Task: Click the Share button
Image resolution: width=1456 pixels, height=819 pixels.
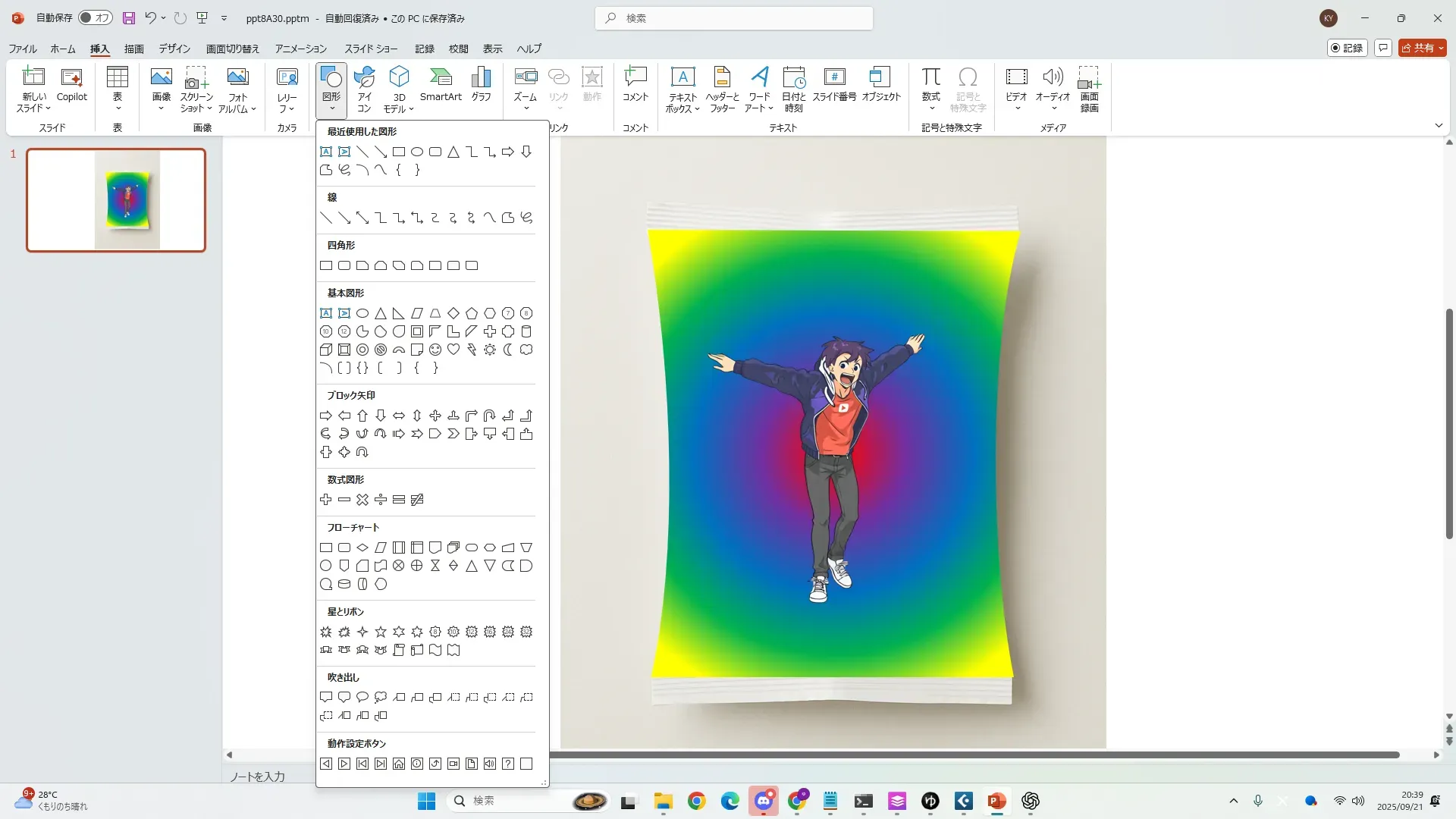Action: pos(1422,48)
